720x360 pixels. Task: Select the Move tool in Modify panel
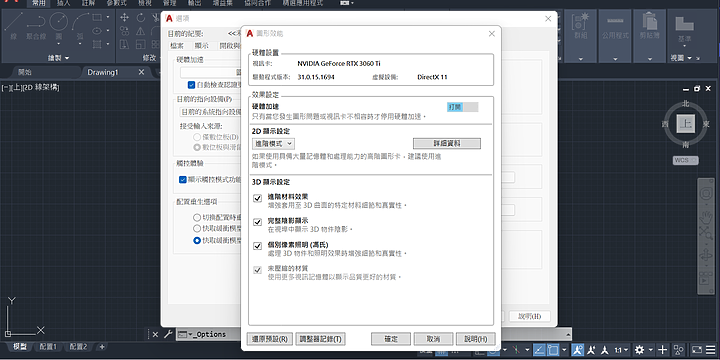tap(124, 17)
